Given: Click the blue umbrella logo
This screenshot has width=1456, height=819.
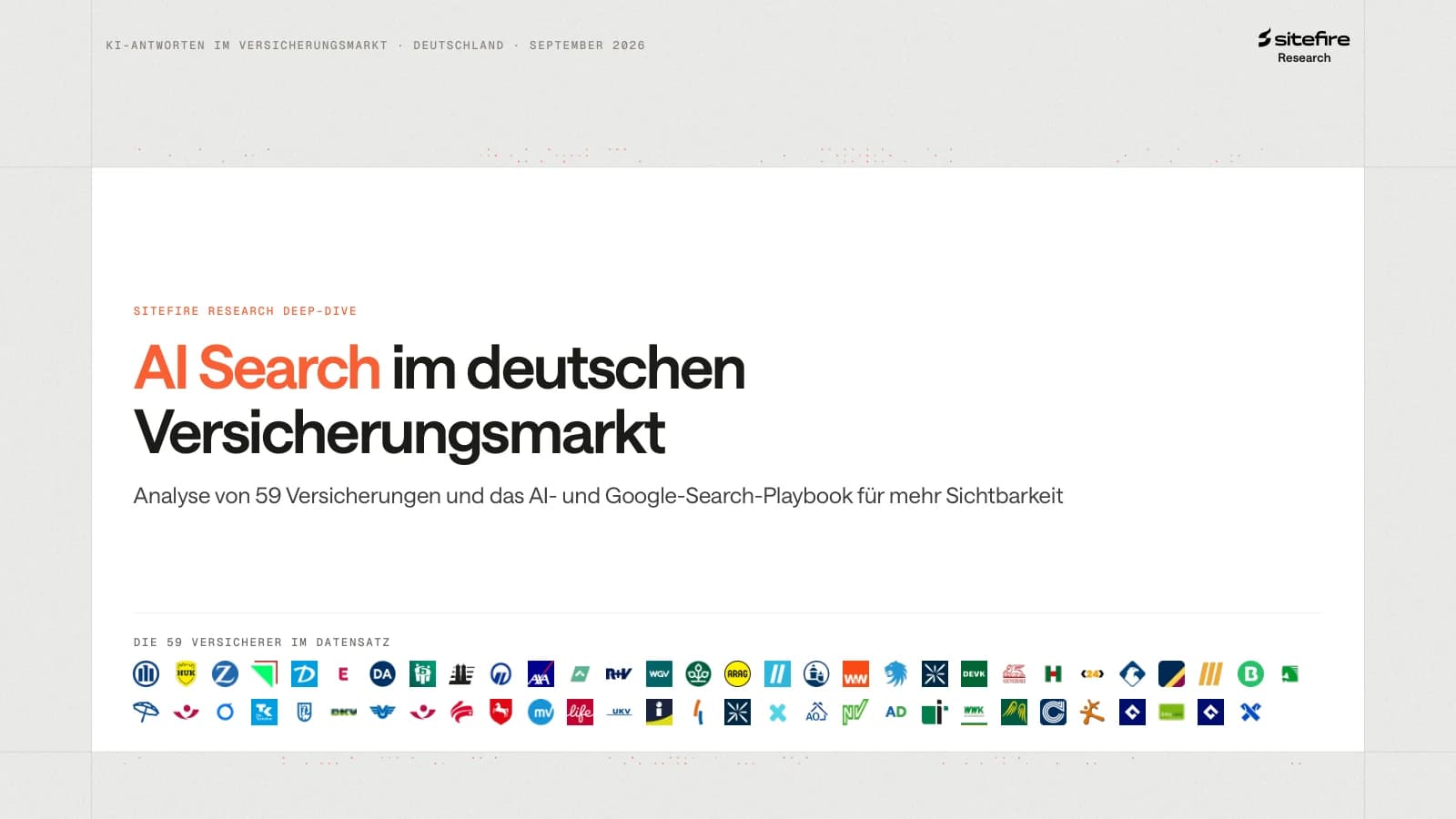Looking at the screenshot, I should coord(146,712).
